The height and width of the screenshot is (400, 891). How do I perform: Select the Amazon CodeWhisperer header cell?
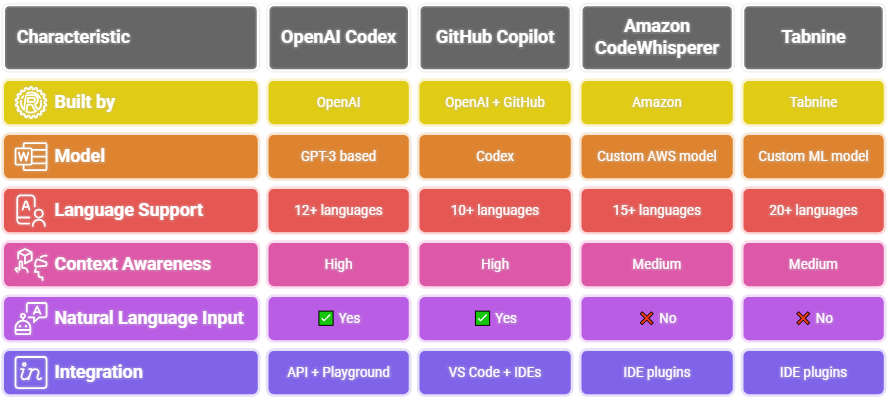(657, 38)
